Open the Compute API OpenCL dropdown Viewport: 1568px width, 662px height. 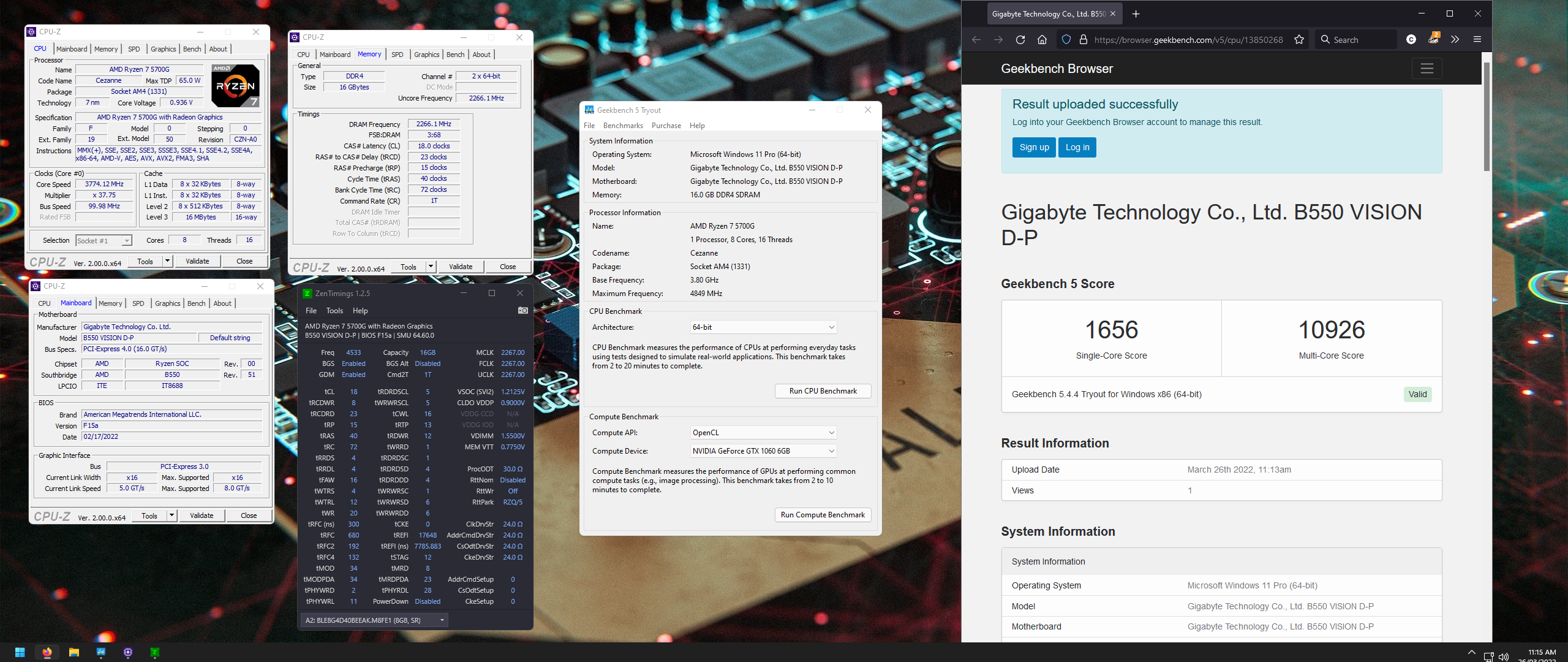pyautogui.click(x=763, y=433)
